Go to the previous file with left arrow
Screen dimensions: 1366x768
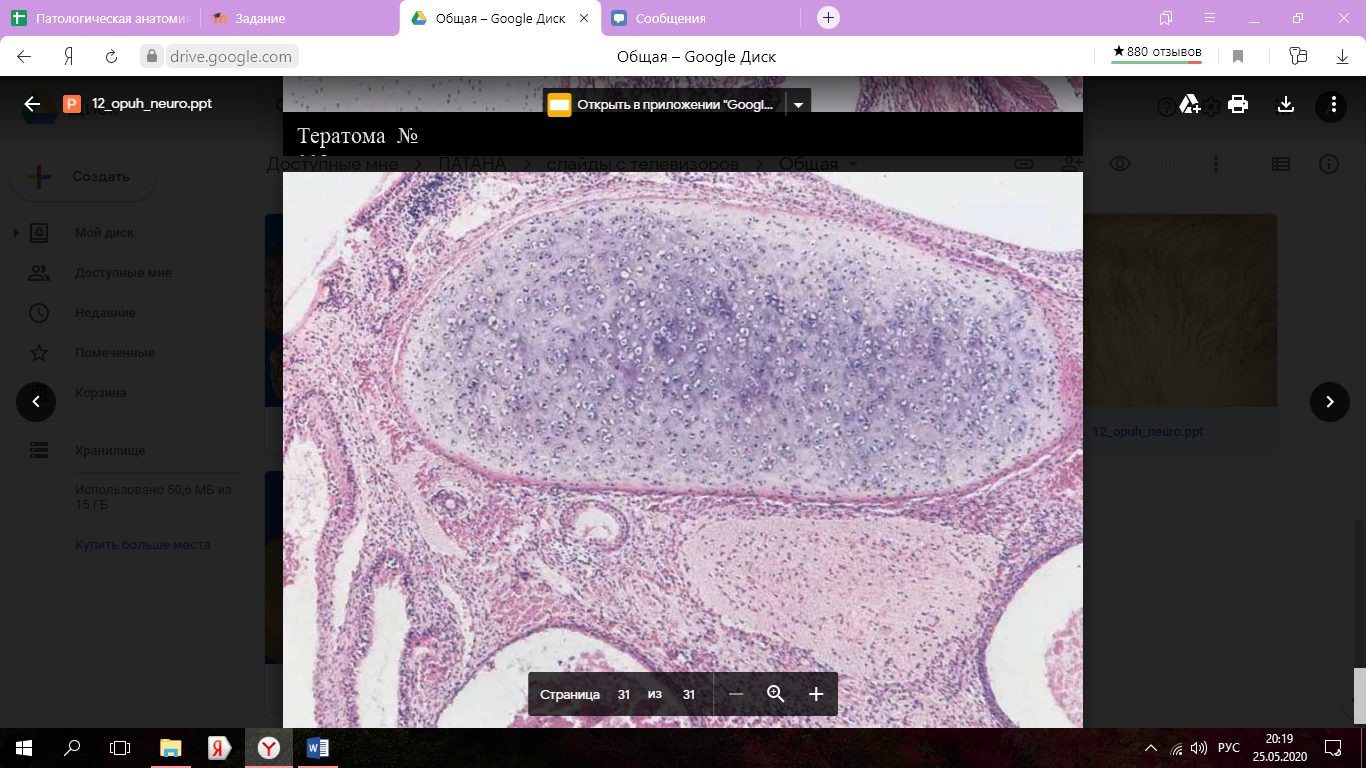point(36,402)
